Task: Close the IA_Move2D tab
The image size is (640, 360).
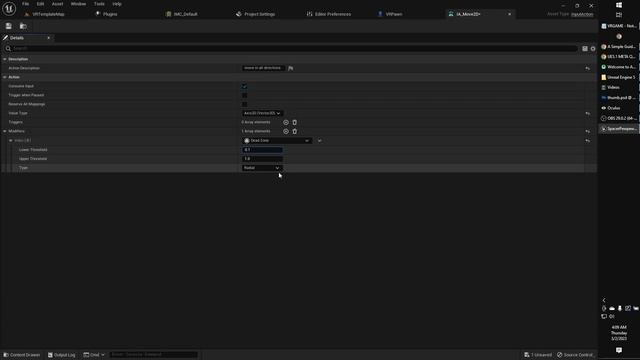Action: pyautogui.click(x=509, y=14)
